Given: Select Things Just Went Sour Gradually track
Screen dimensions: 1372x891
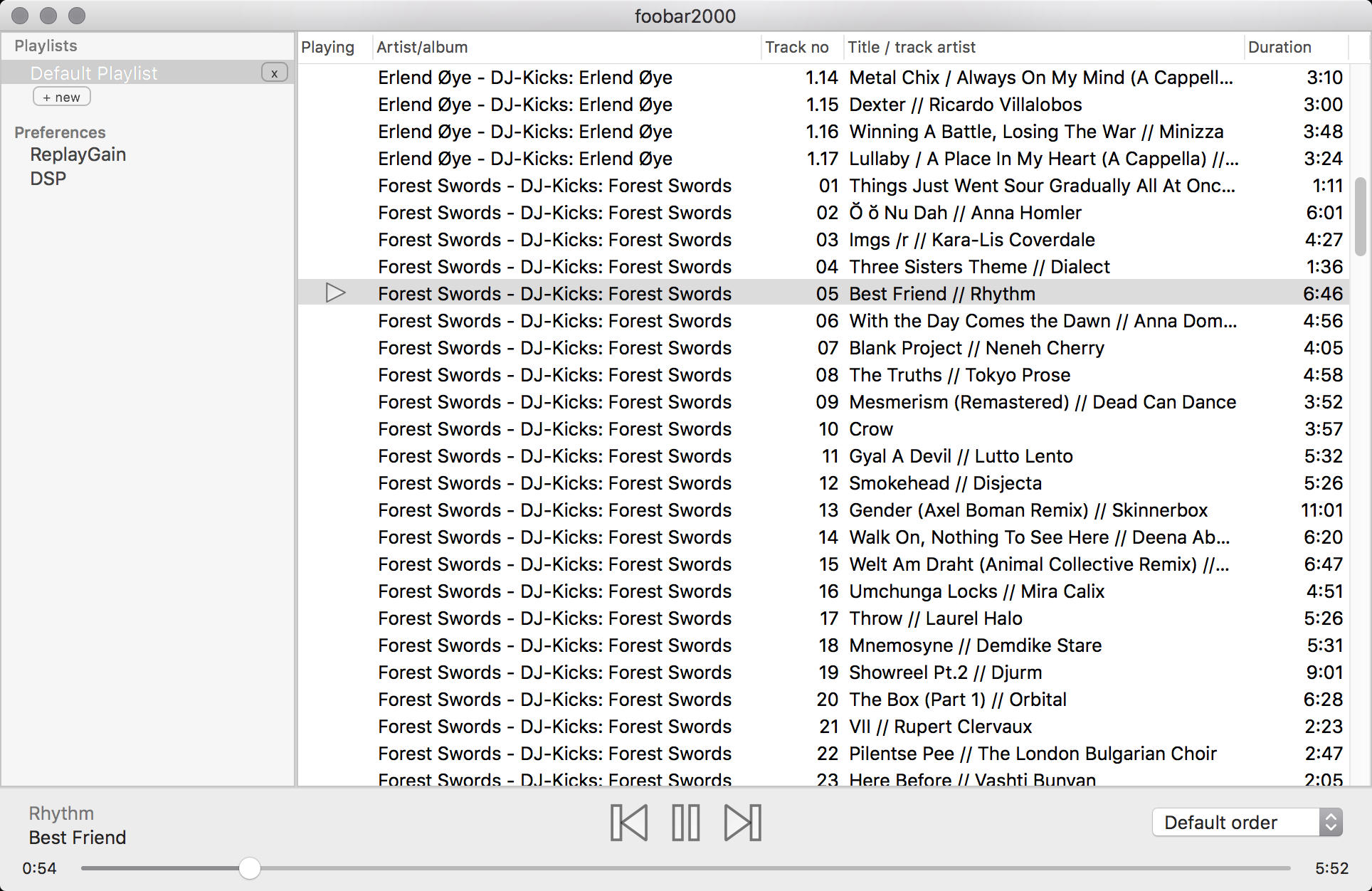Looking at the screenshot, I should (x=823, y=185).
